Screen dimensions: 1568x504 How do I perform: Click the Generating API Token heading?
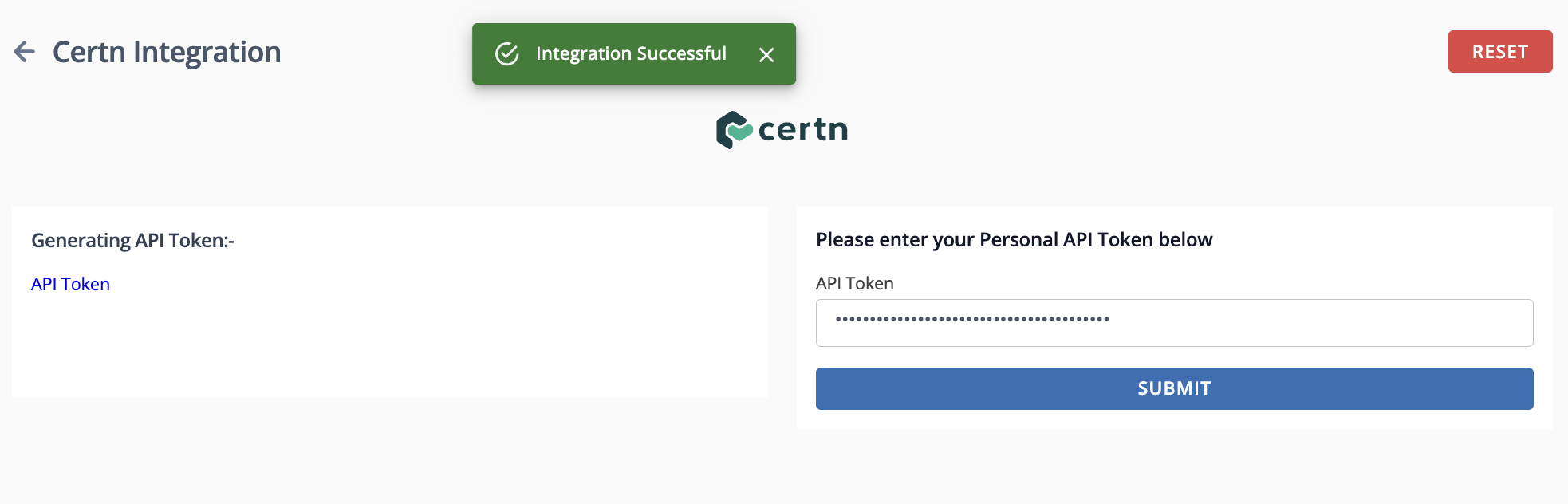click(x=132, y=241)
